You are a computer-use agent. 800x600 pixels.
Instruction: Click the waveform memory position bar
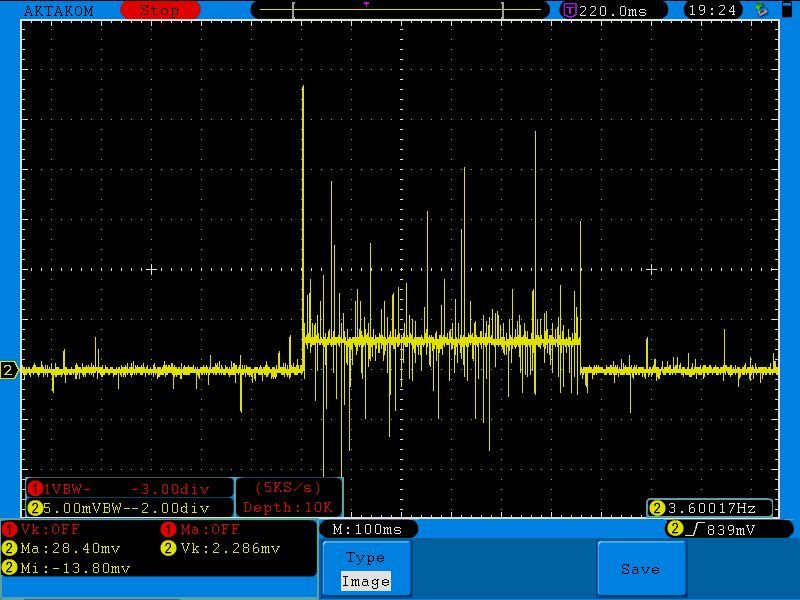(x=400, y=10)
